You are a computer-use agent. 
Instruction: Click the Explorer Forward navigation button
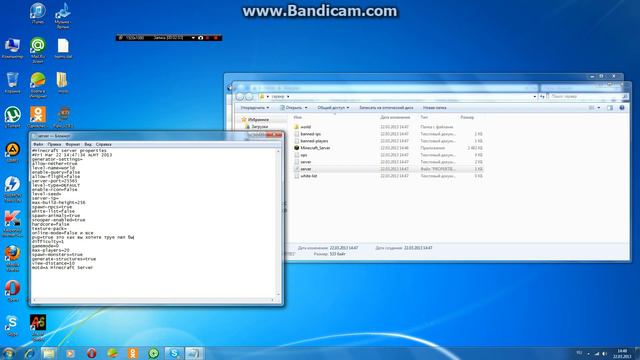249,97
